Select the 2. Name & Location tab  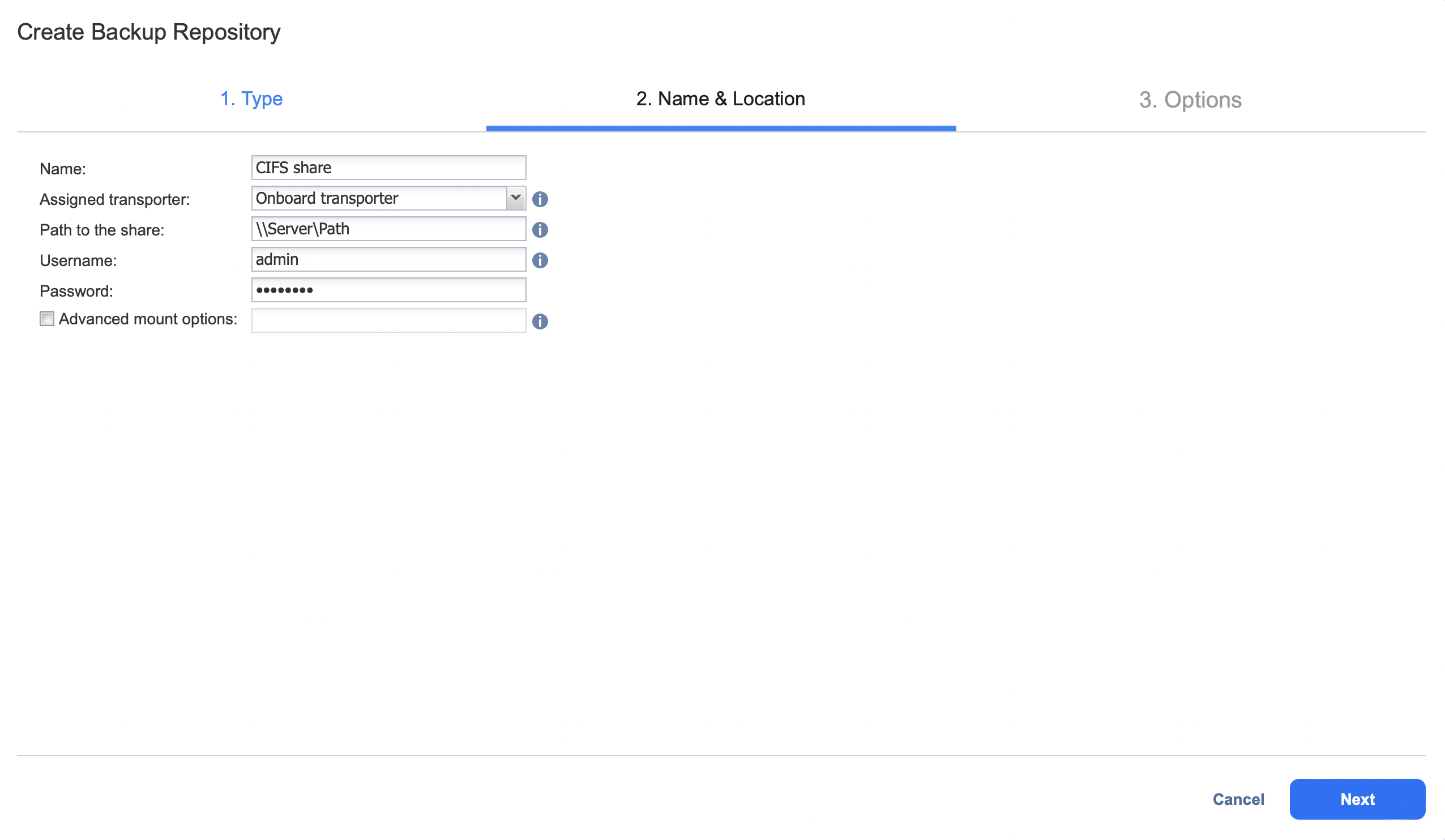(720, 98)
